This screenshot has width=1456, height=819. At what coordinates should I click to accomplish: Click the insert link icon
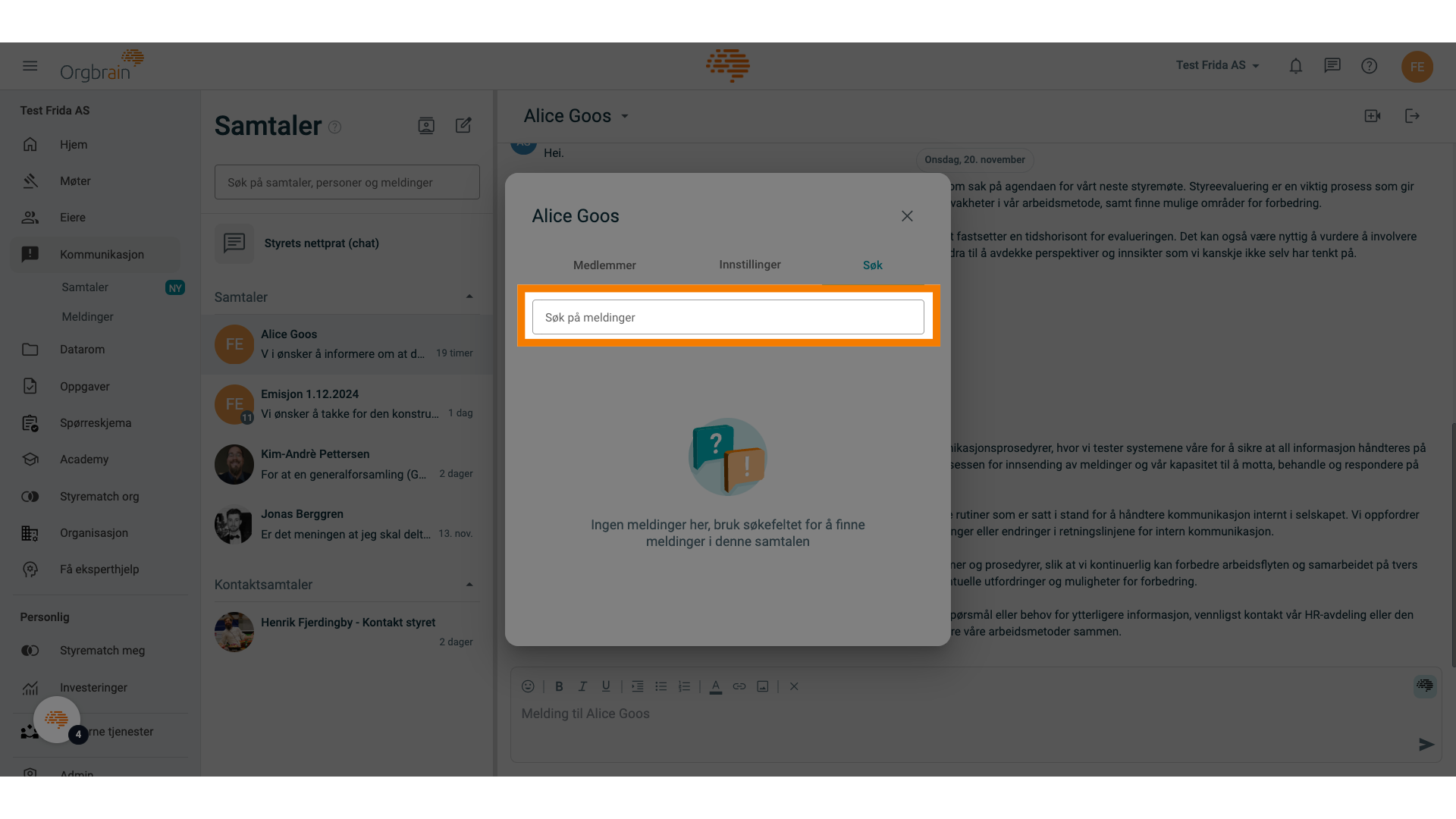[x=739, y=687]
